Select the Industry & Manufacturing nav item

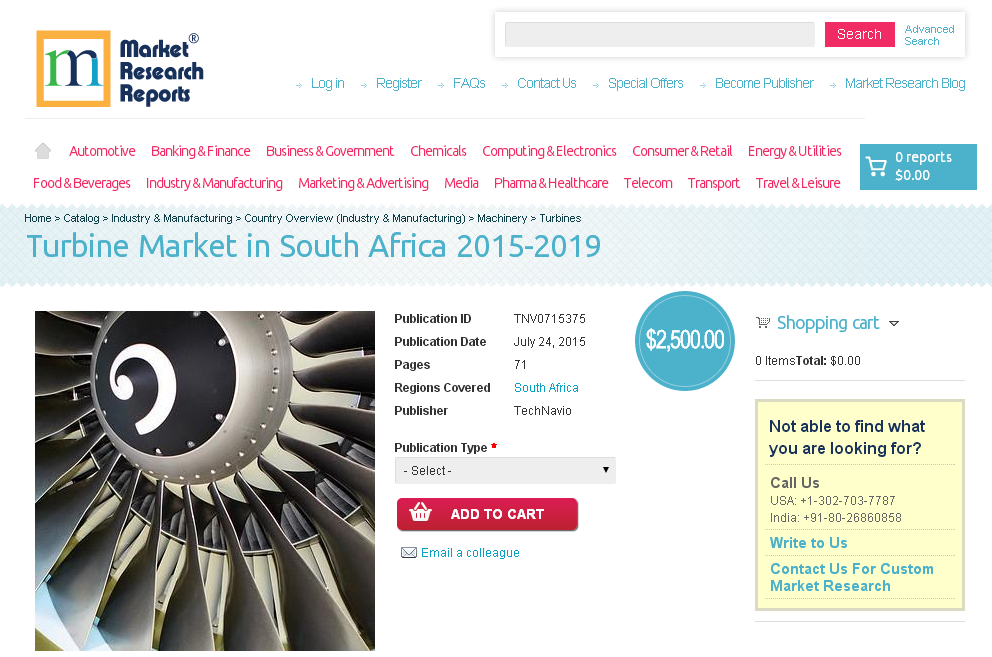[214, 183]
